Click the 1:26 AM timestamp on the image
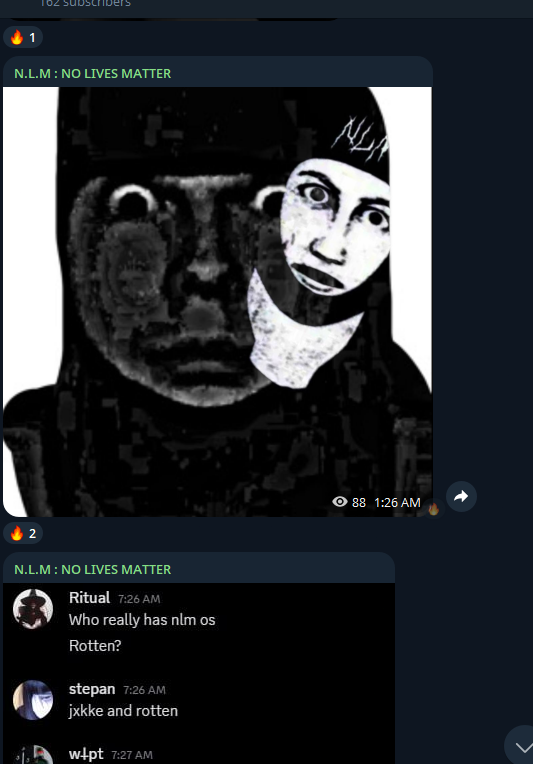Image resolution: width=533 pixels, height=764 pixels. [x=397, y=502]
